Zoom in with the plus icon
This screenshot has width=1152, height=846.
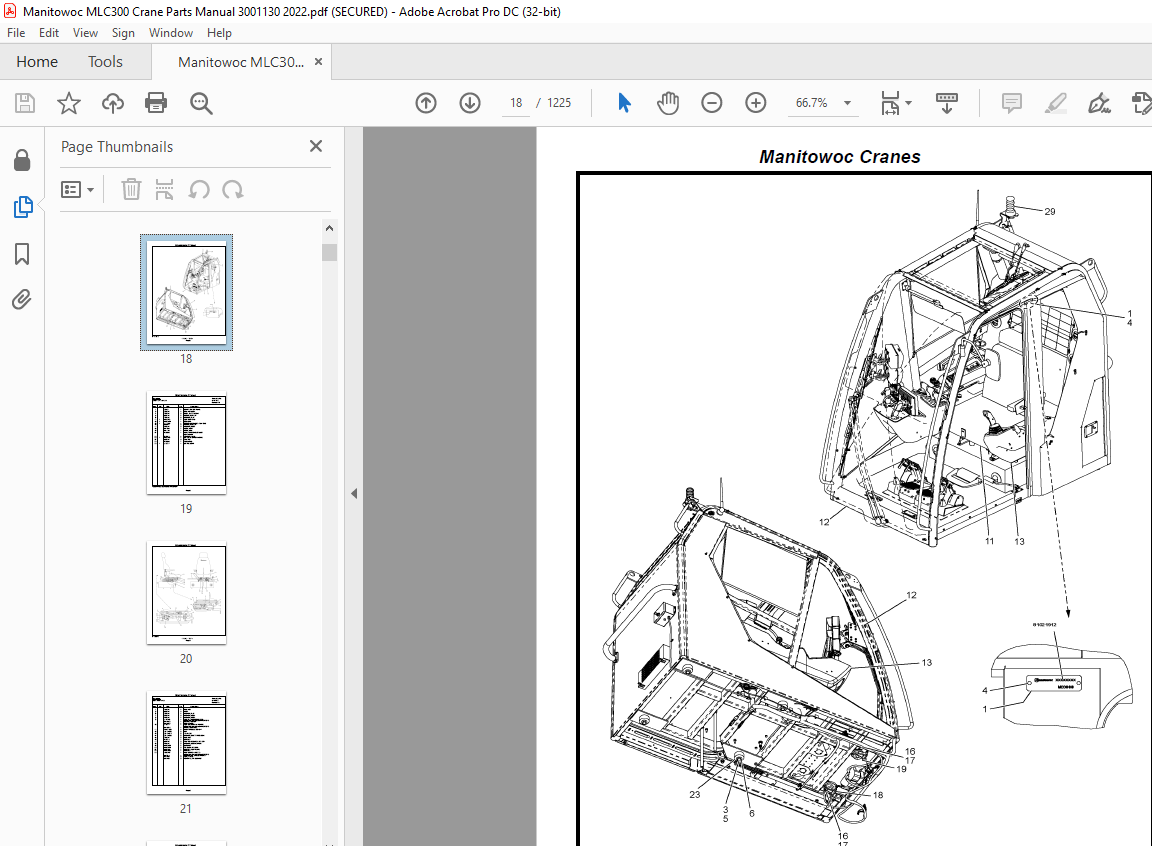756,103
